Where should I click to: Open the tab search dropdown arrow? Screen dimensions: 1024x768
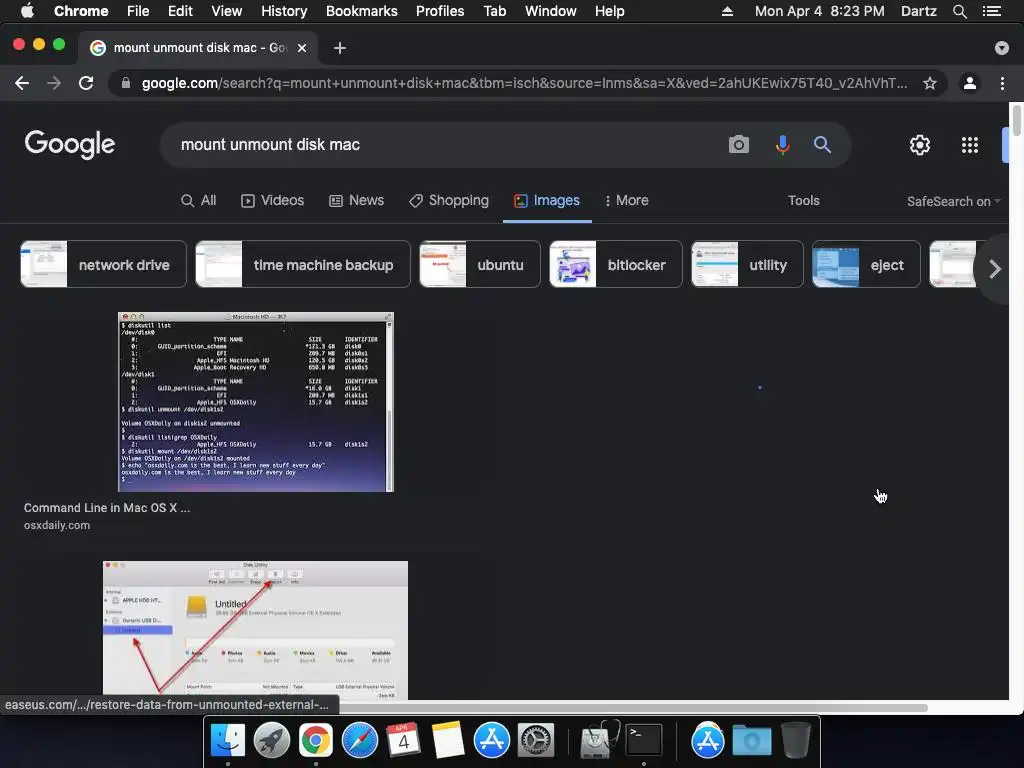[x=1002, y=48]
